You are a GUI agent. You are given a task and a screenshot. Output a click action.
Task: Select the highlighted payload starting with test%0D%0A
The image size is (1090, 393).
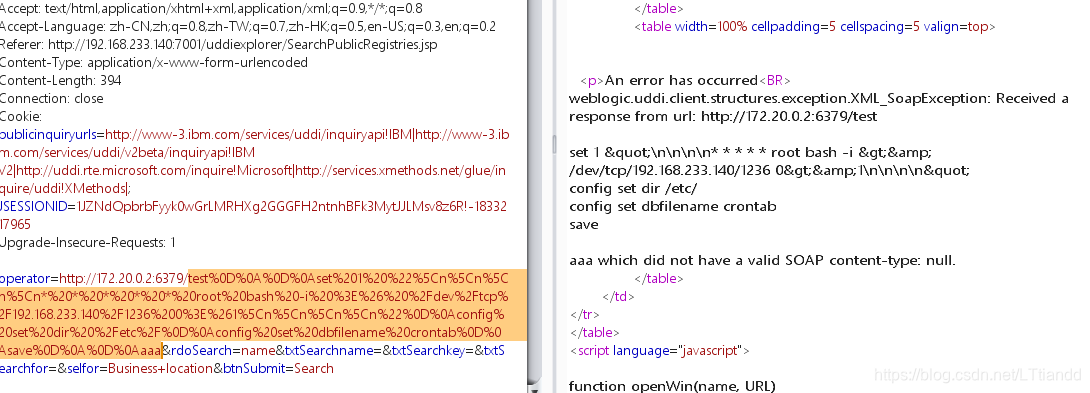click(x=263, y=314)
